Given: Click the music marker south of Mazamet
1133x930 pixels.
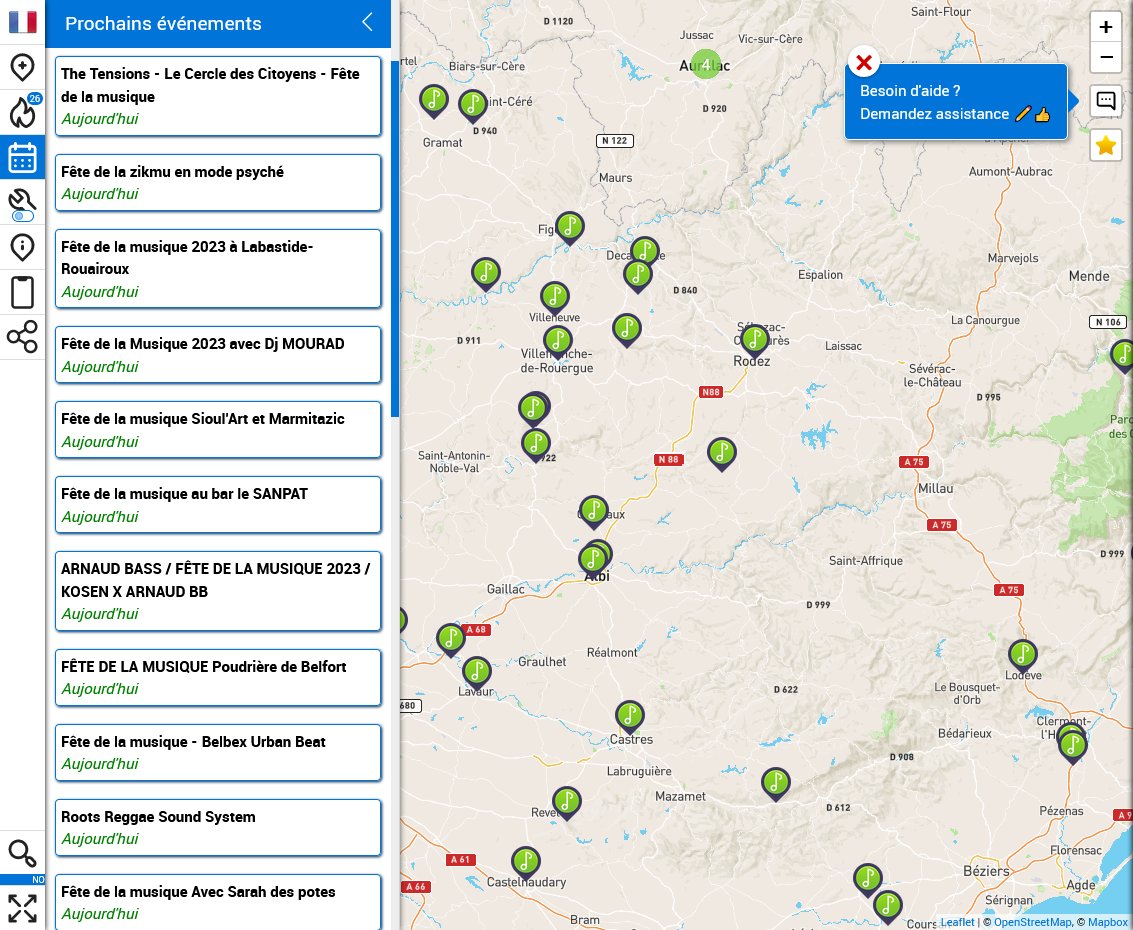Looking at the screenshot, I should pos(775,785).
